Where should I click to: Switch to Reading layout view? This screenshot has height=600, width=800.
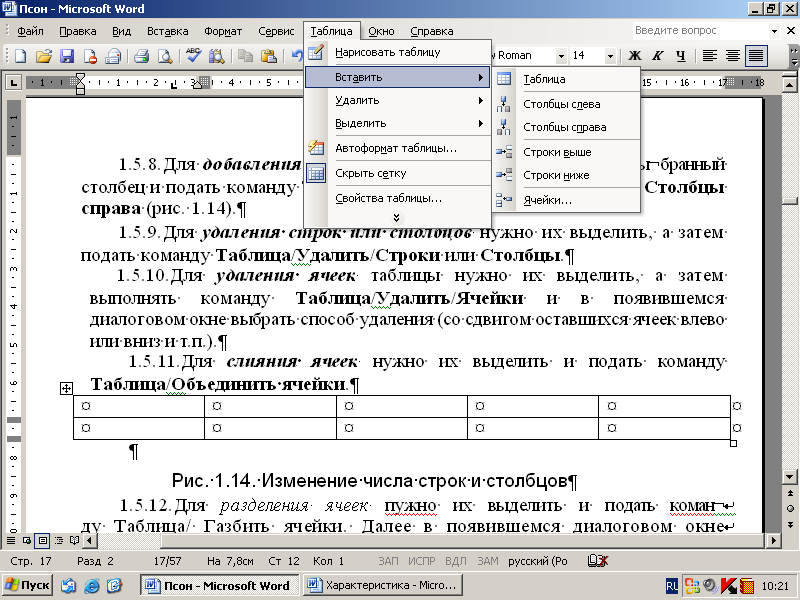(74, 540)
